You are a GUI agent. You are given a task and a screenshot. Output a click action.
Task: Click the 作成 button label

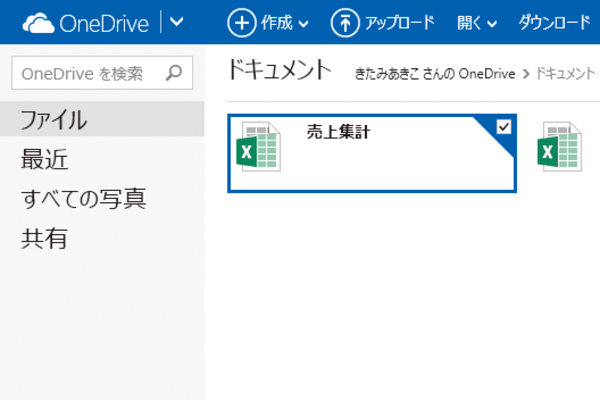pos(277,23)
